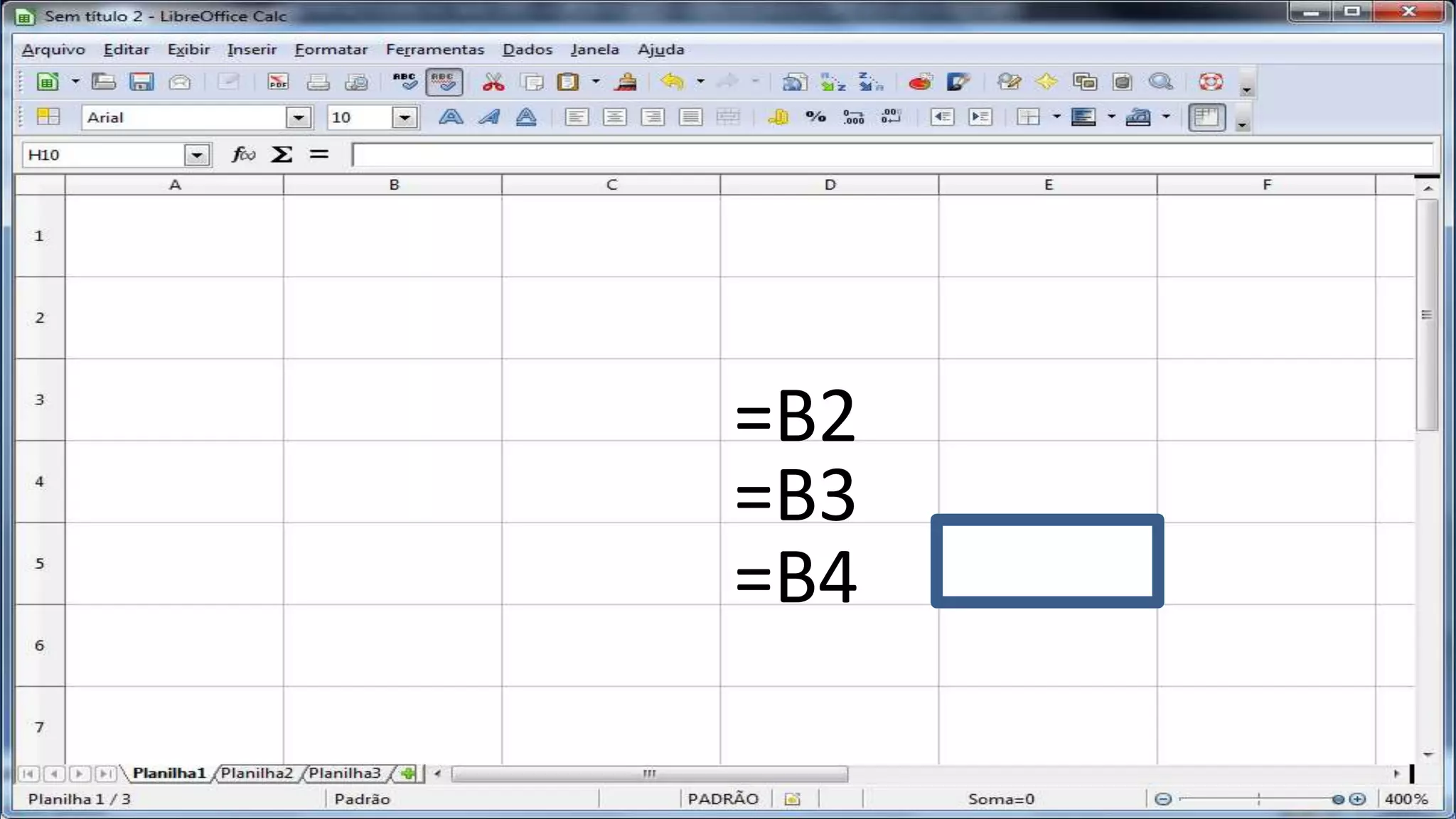Open the Formatar menu
This screenshot has height=819, width=1456.
331,49
